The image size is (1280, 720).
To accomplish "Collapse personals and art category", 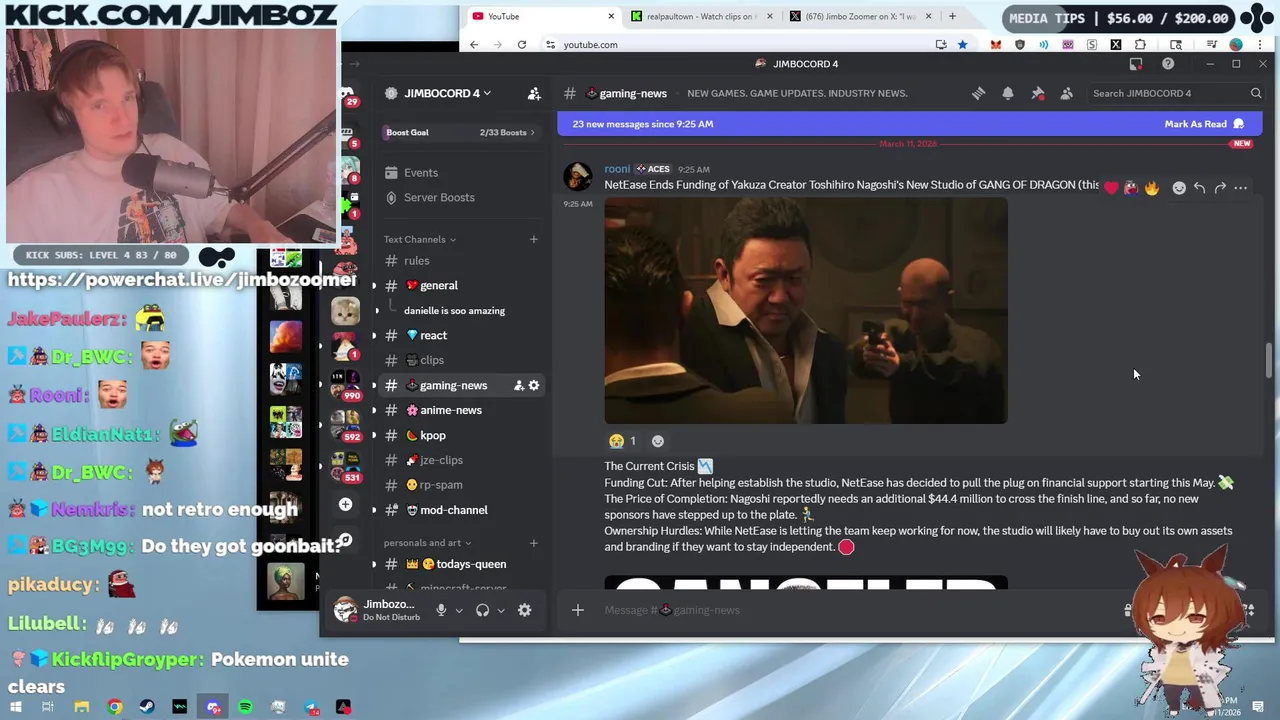I will pos(430,543).
